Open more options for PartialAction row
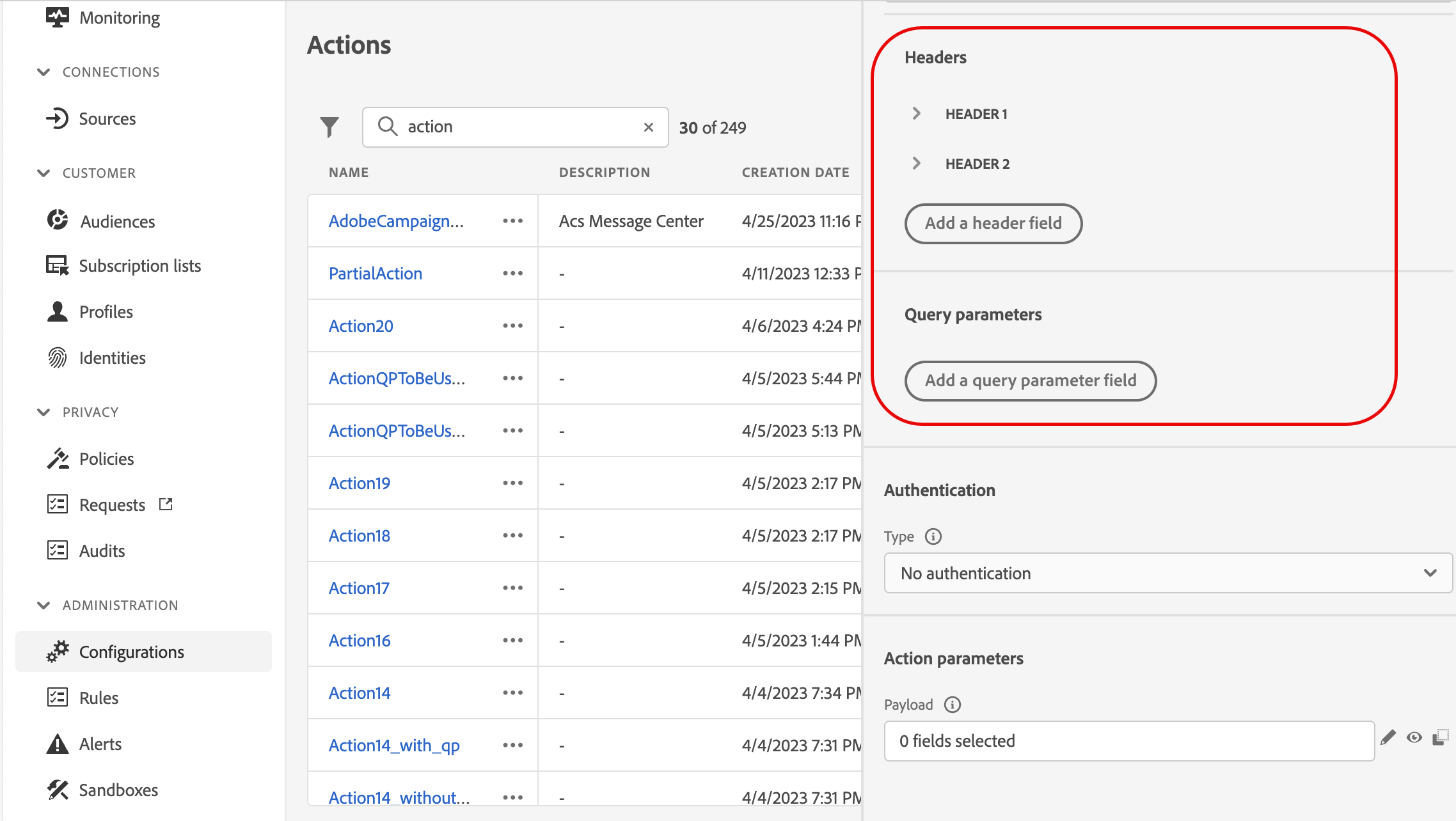Image resolution: width=1456 pixels, height=821 pixels. [512, 274]
